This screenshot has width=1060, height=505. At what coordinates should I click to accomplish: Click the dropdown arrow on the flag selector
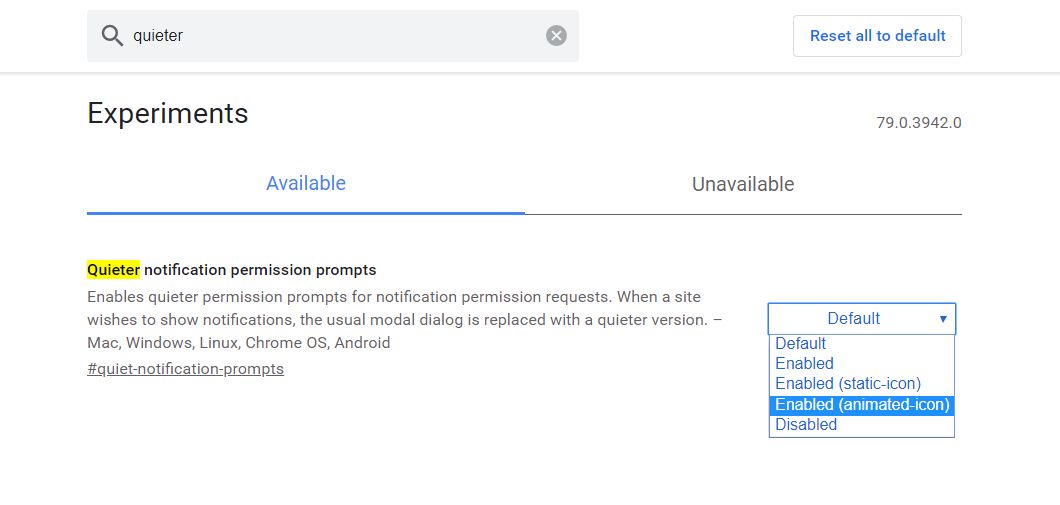coord(943,319)
